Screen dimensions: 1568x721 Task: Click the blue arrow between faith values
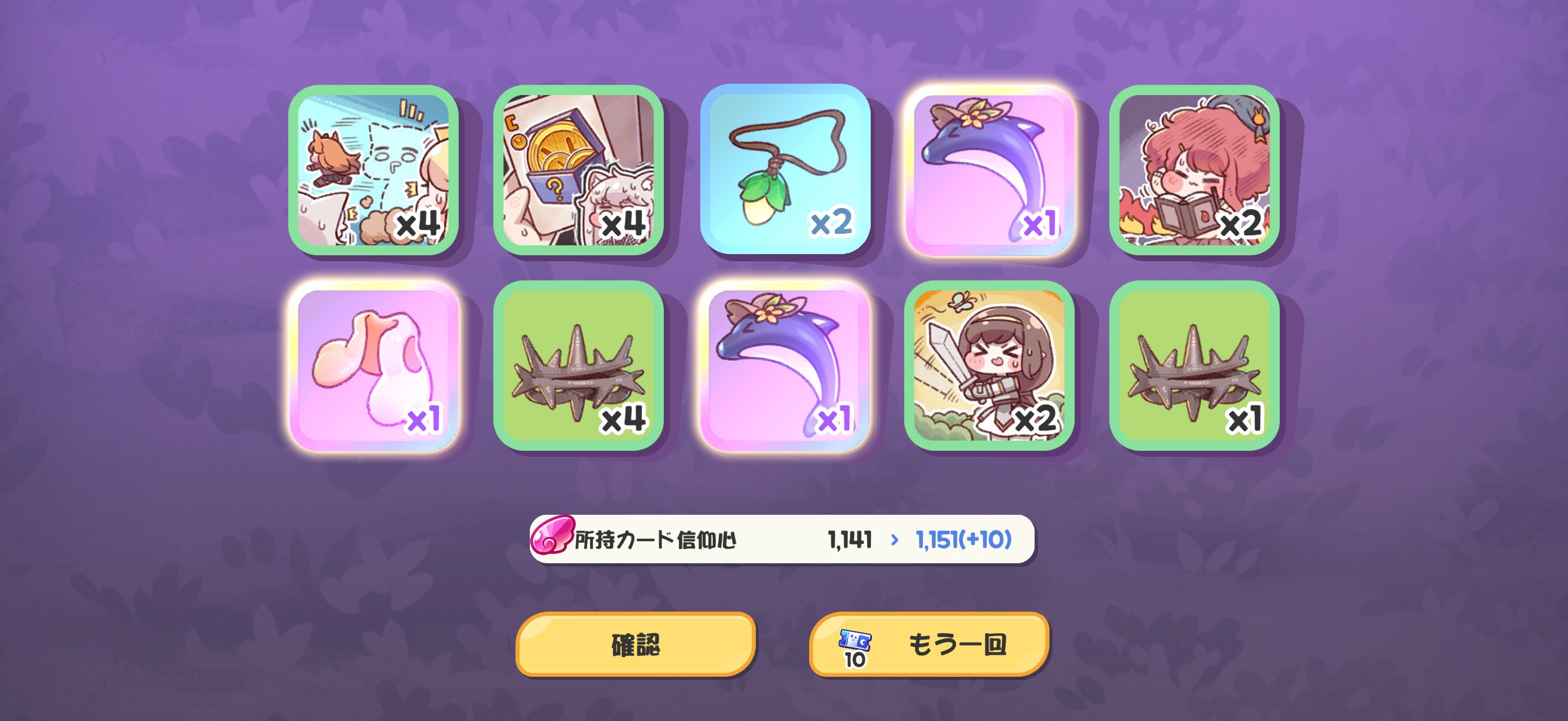point(894,540)
